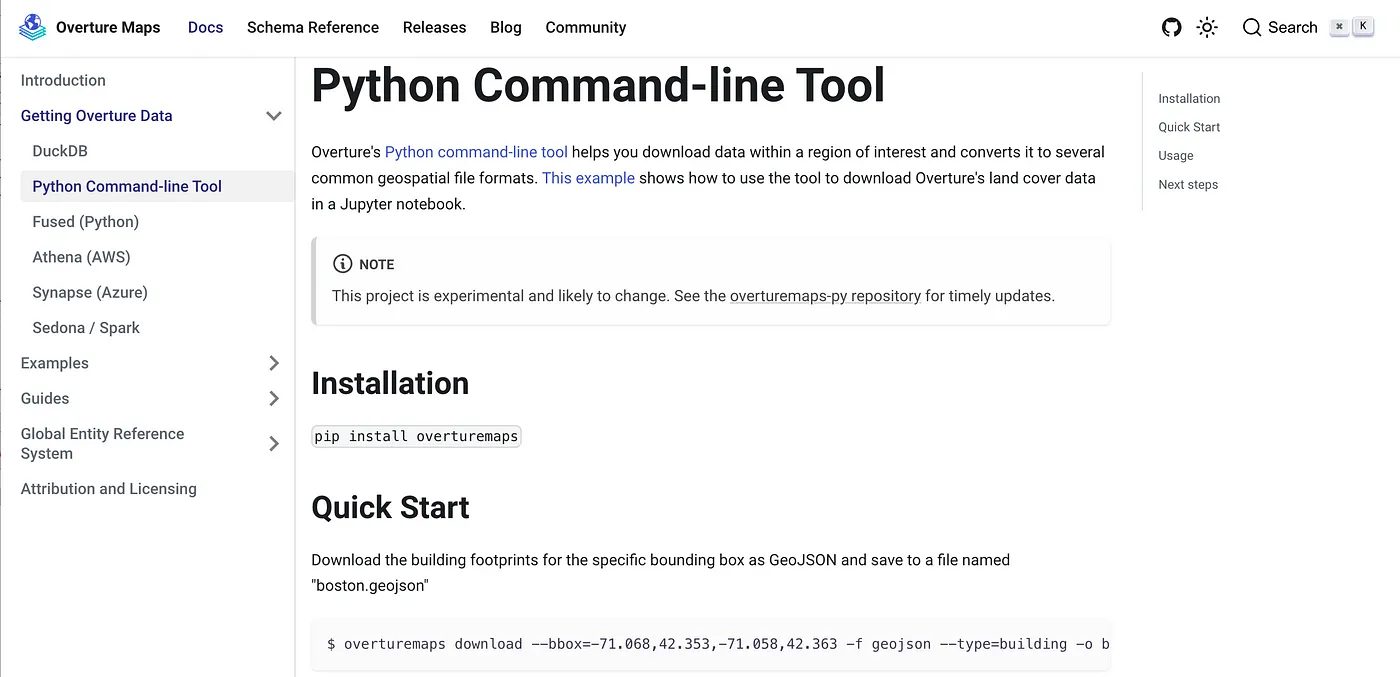Open Athena (AWS) sidebar page
This screenshot has height=677, width=1400.
click(x=81, y=257)
